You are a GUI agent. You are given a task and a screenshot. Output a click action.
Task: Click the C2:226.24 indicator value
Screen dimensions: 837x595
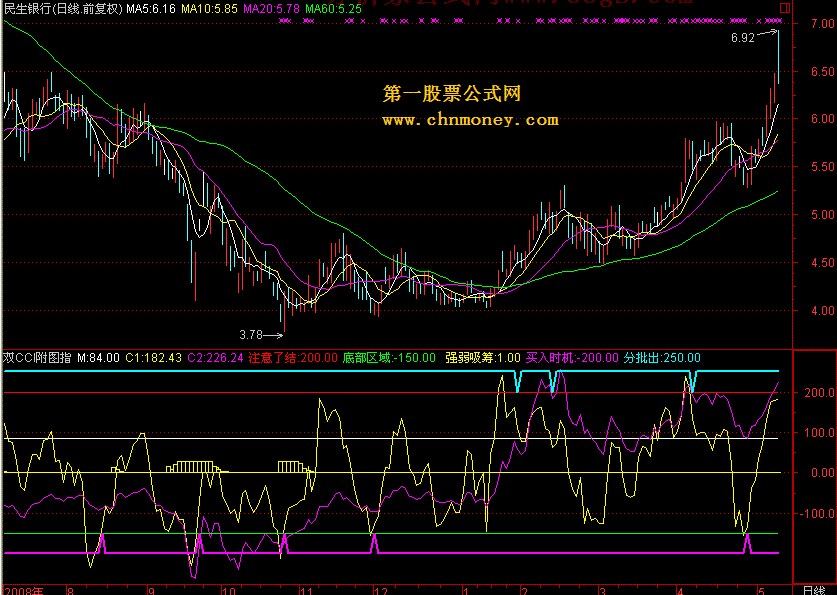coord(216,358)
